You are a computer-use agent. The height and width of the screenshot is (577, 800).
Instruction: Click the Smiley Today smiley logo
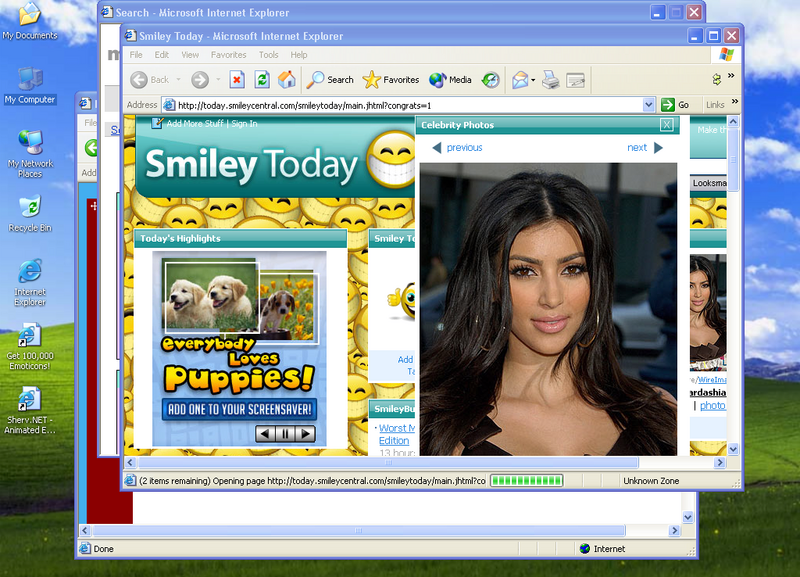pos(392,160)
